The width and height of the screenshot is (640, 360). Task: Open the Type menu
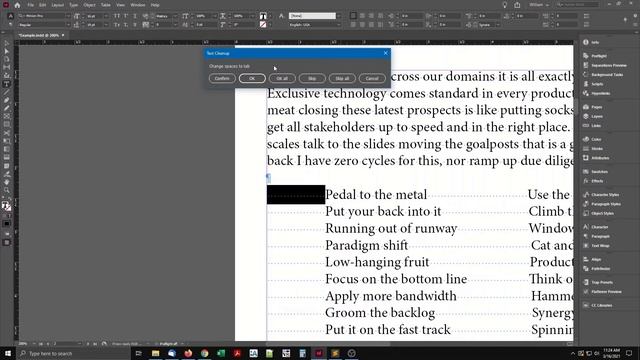73,5
